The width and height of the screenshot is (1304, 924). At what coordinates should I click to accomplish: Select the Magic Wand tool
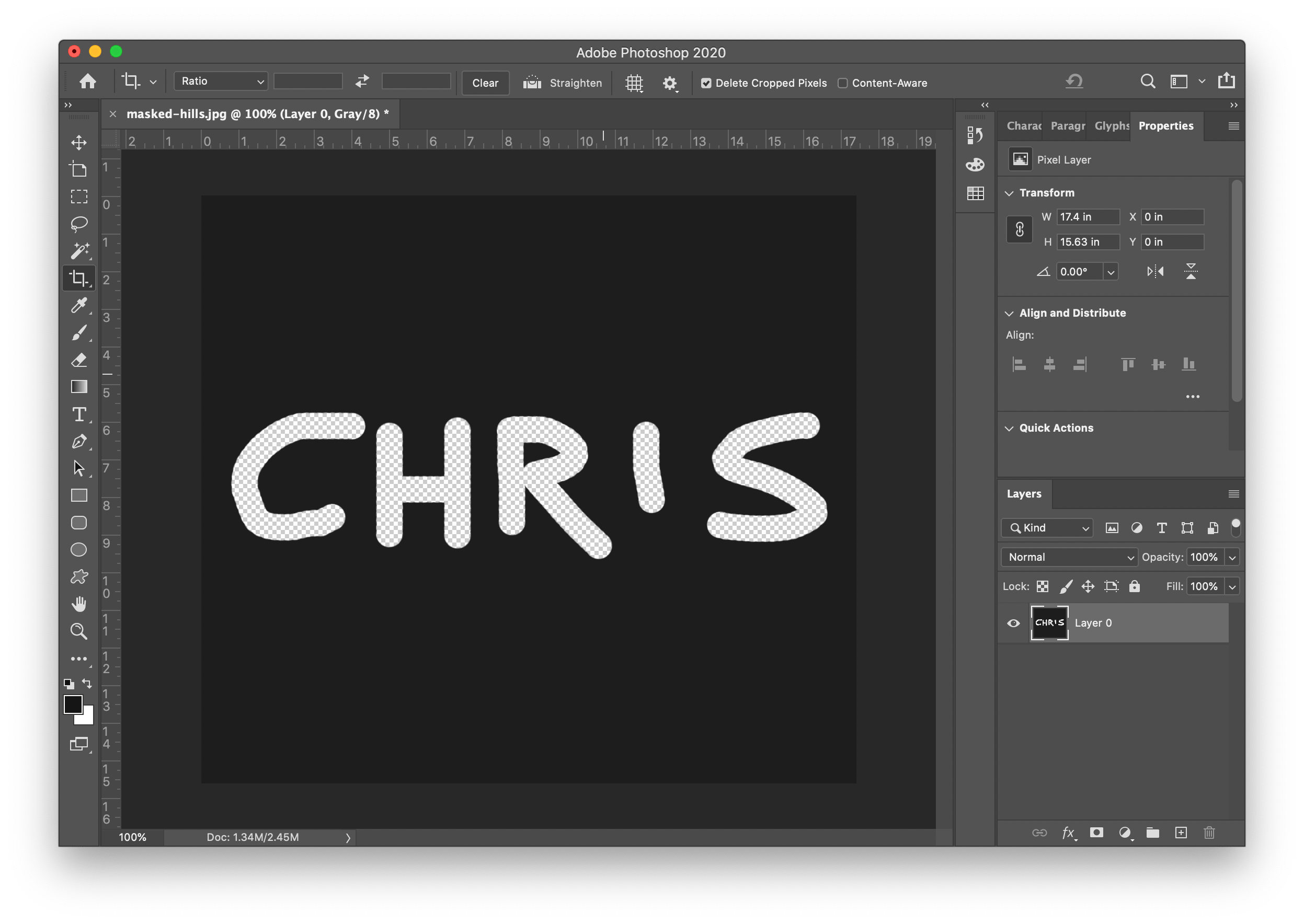point(79,251)
